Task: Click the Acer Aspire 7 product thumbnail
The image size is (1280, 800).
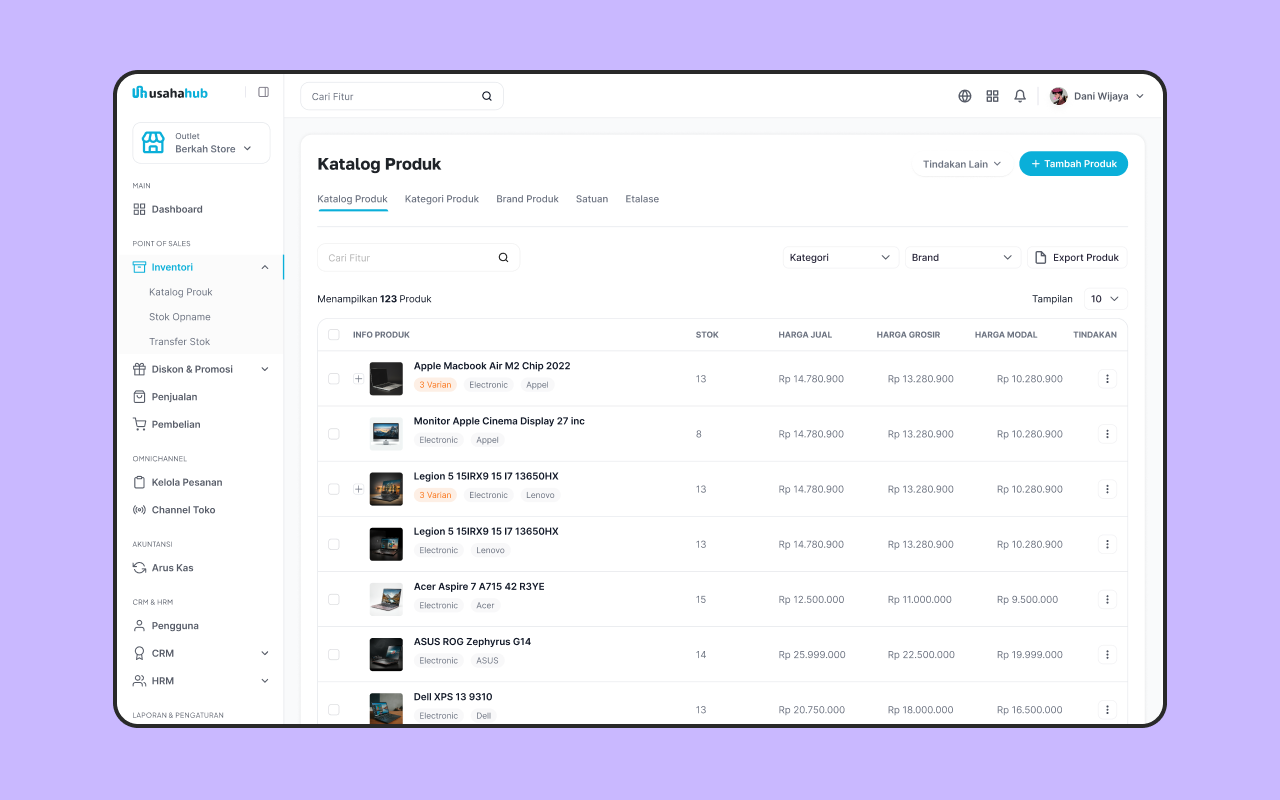Action: (386, 600)
